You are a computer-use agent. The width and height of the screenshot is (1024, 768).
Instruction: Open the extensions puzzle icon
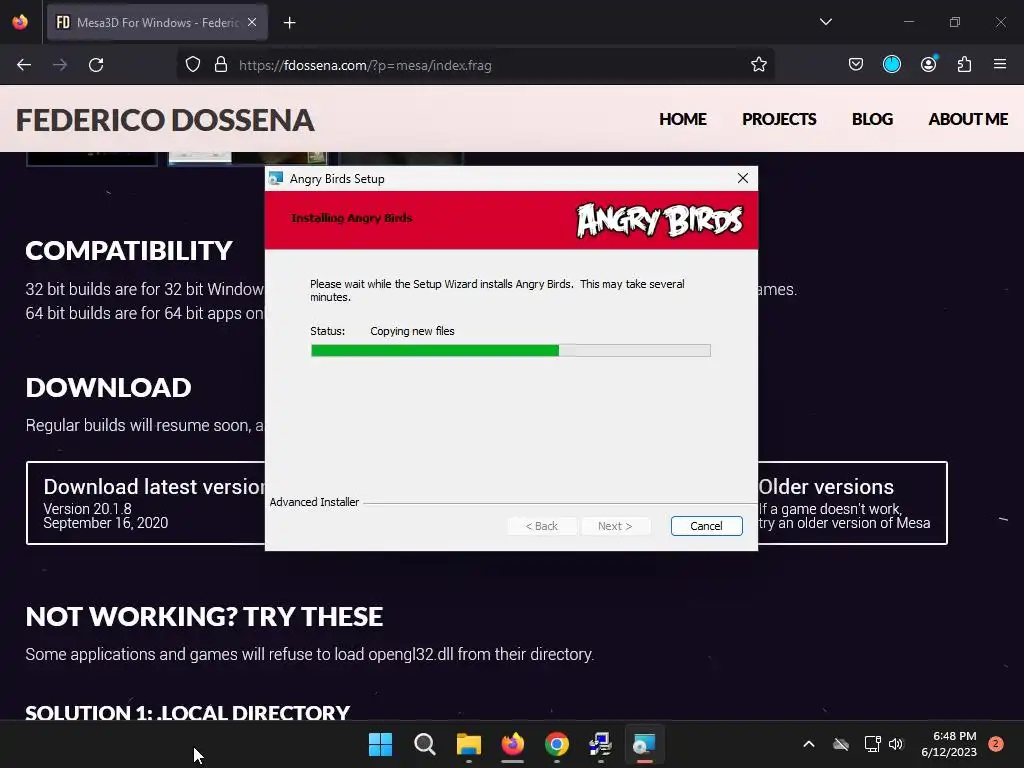click(964, 64)
